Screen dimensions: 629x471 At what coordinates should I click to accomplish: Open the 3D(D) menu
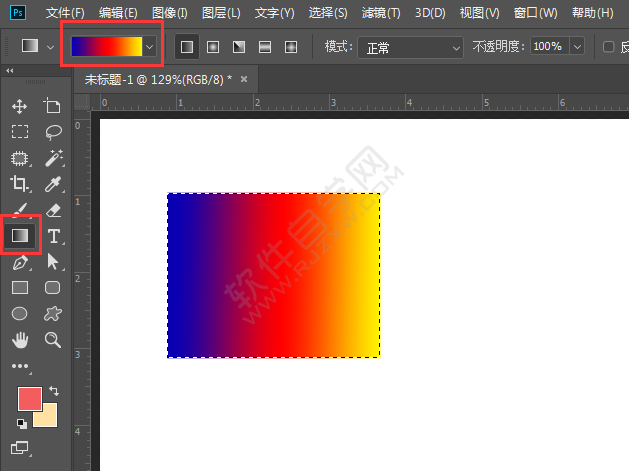click(430, 13)
